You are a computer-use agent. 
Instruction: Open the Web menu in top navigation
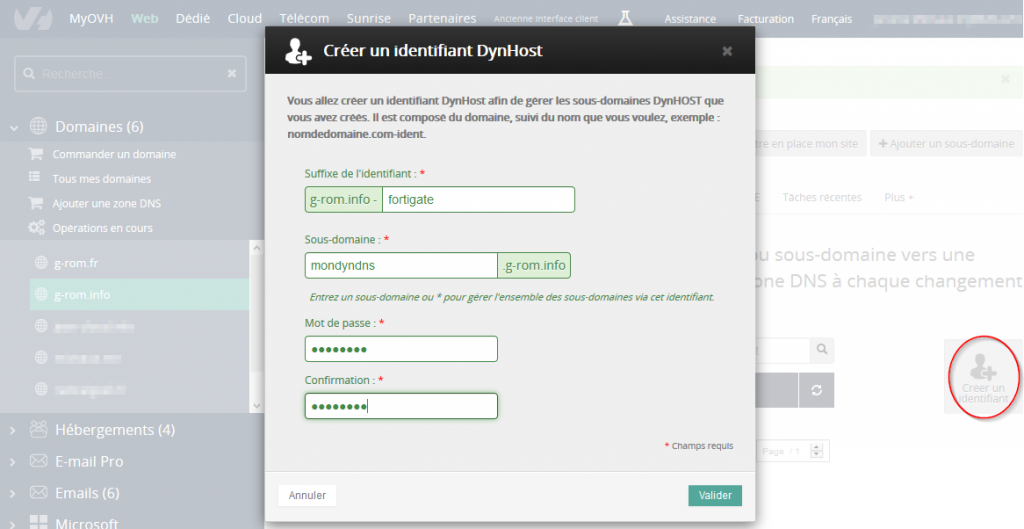(x=144, y=18)
